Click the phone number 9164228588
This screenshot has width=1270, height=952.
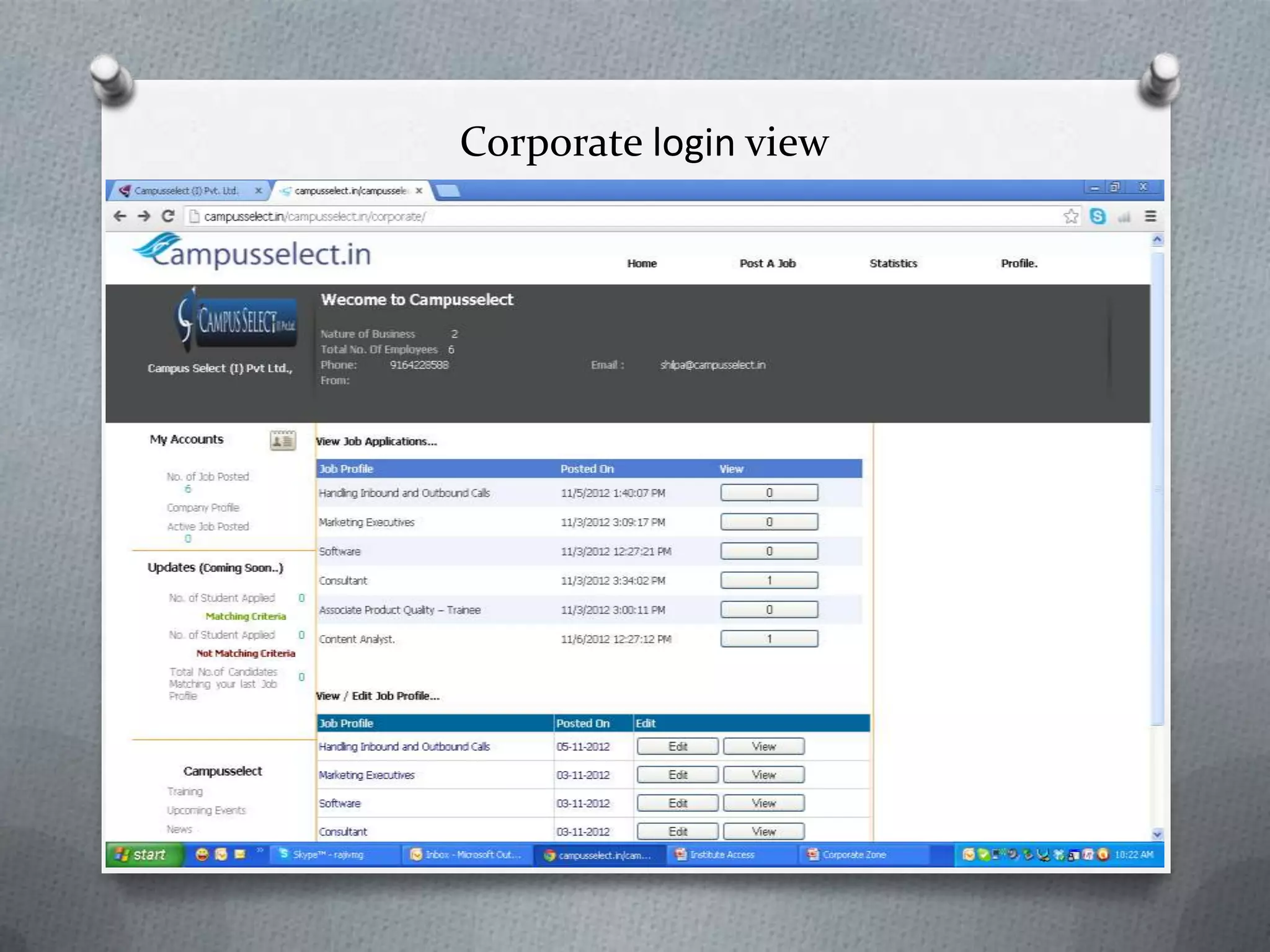click(x=419, y=365)
